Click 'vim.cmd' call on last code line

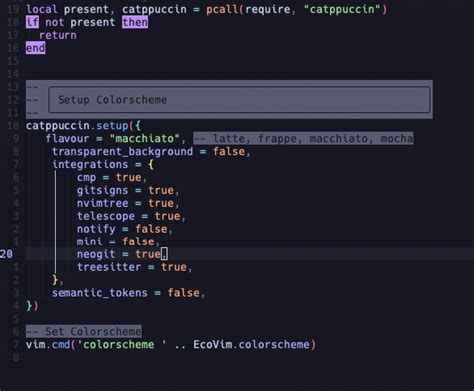pyautogui.click(x=48, y=344)
